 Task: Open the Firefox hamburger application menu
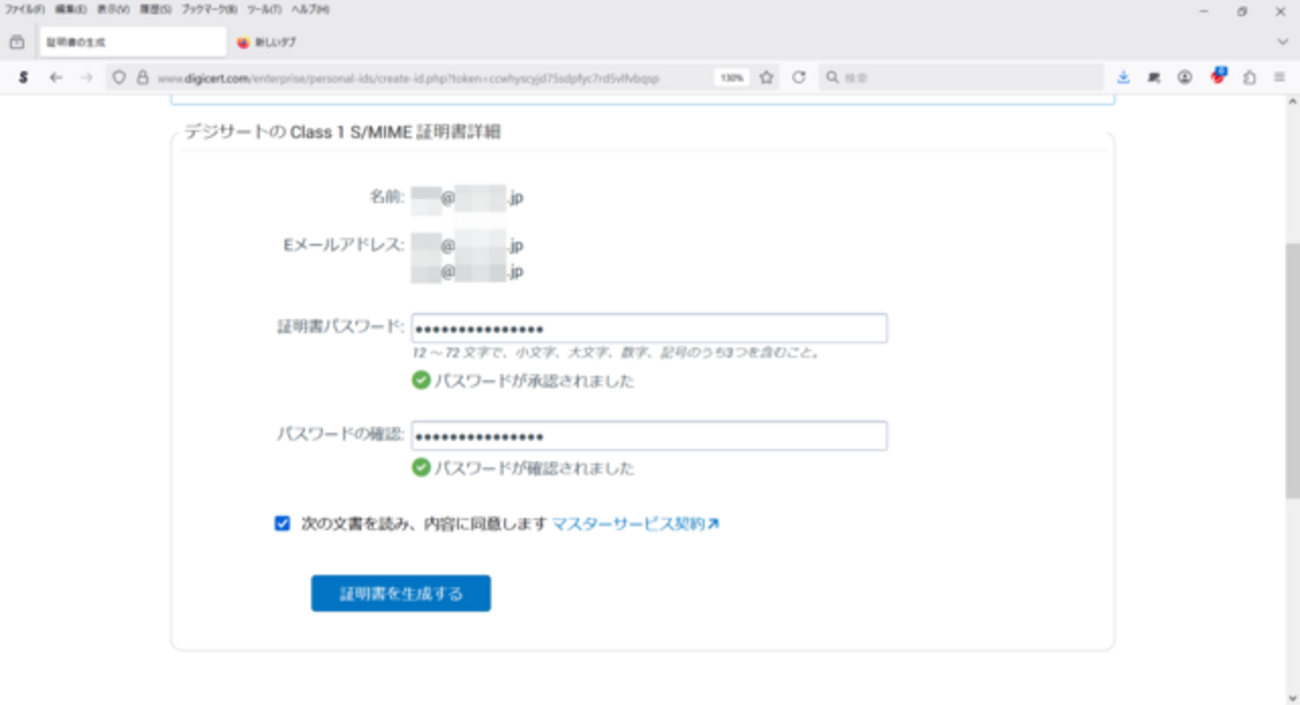(1280, 77)
